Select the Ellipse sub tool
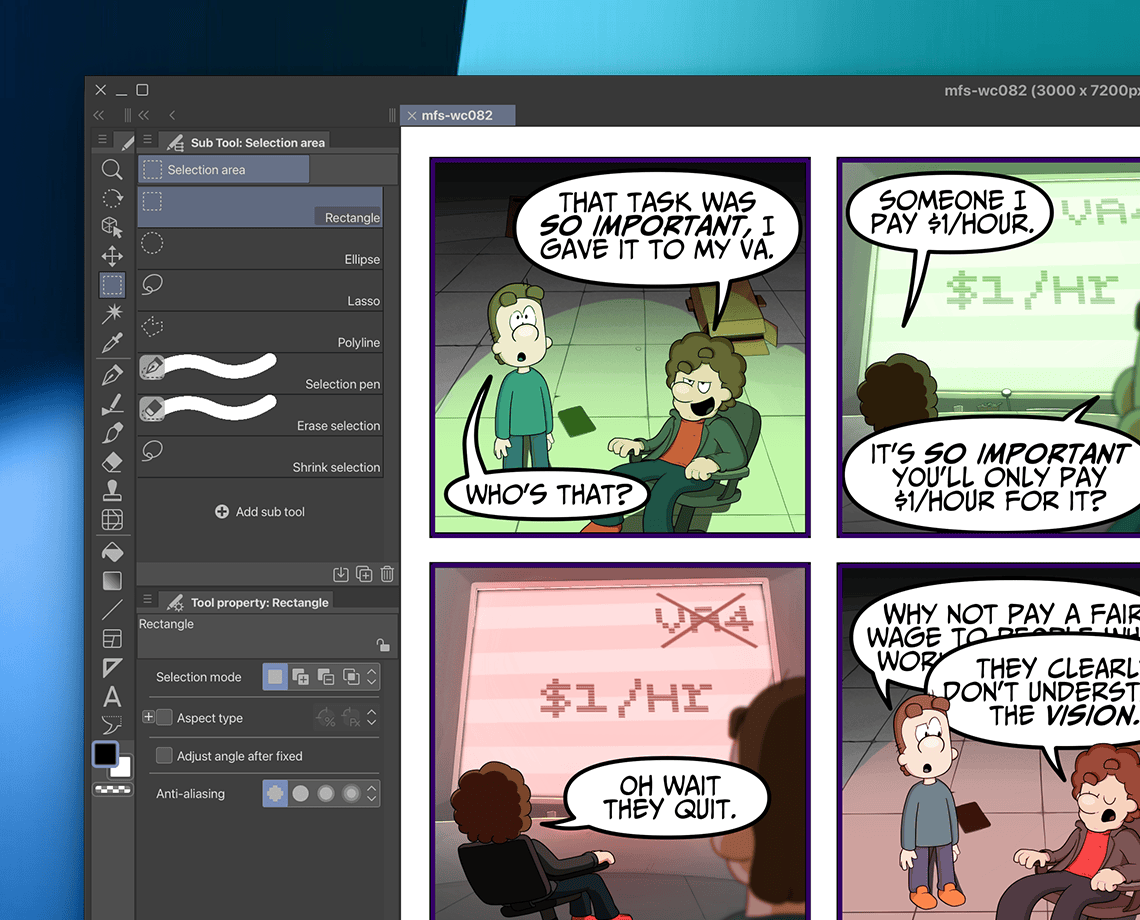 [x=260, y=248]
